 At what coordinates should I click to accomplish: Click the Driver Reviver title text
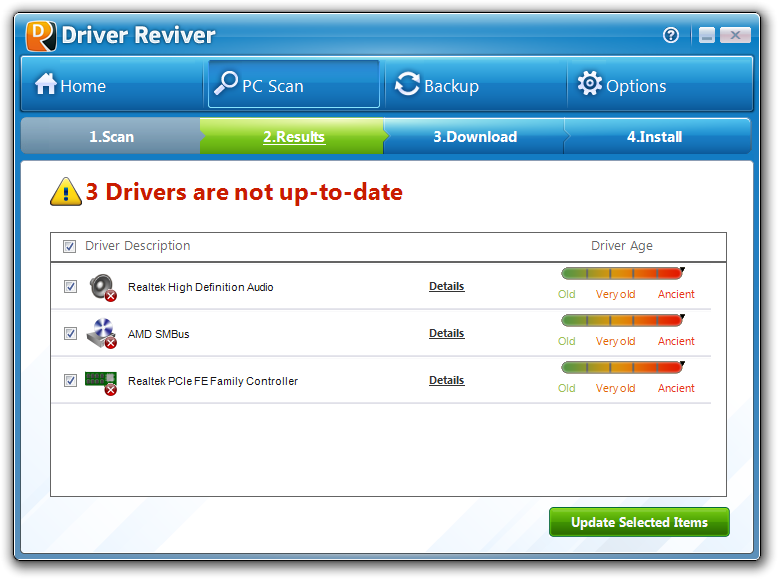click(x=138, y=35)
